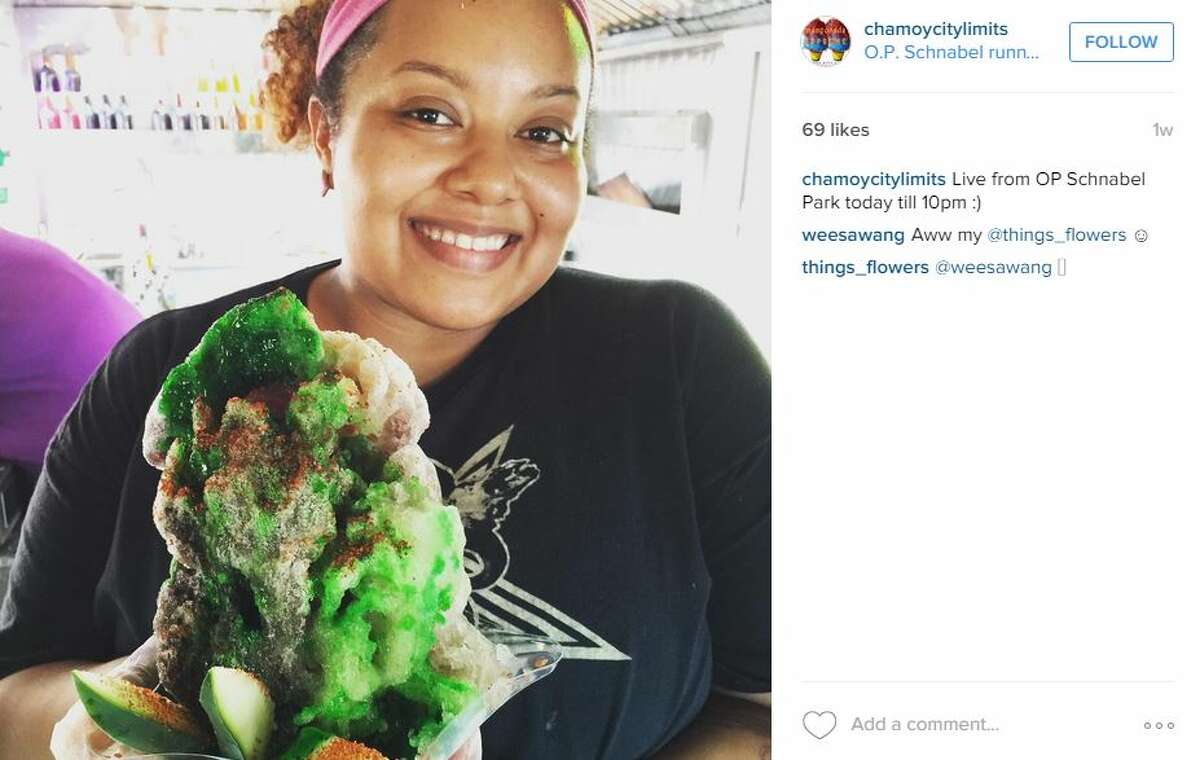Click the post photo of the green raspa
Screen dimensions: 1200x760
385,380
